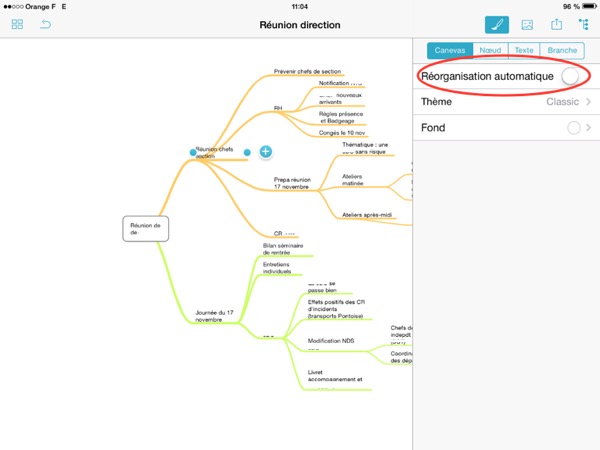This screenshot has height=450, width=600.
Task: Select the central Réunion de node
Action: click(146, 229)
